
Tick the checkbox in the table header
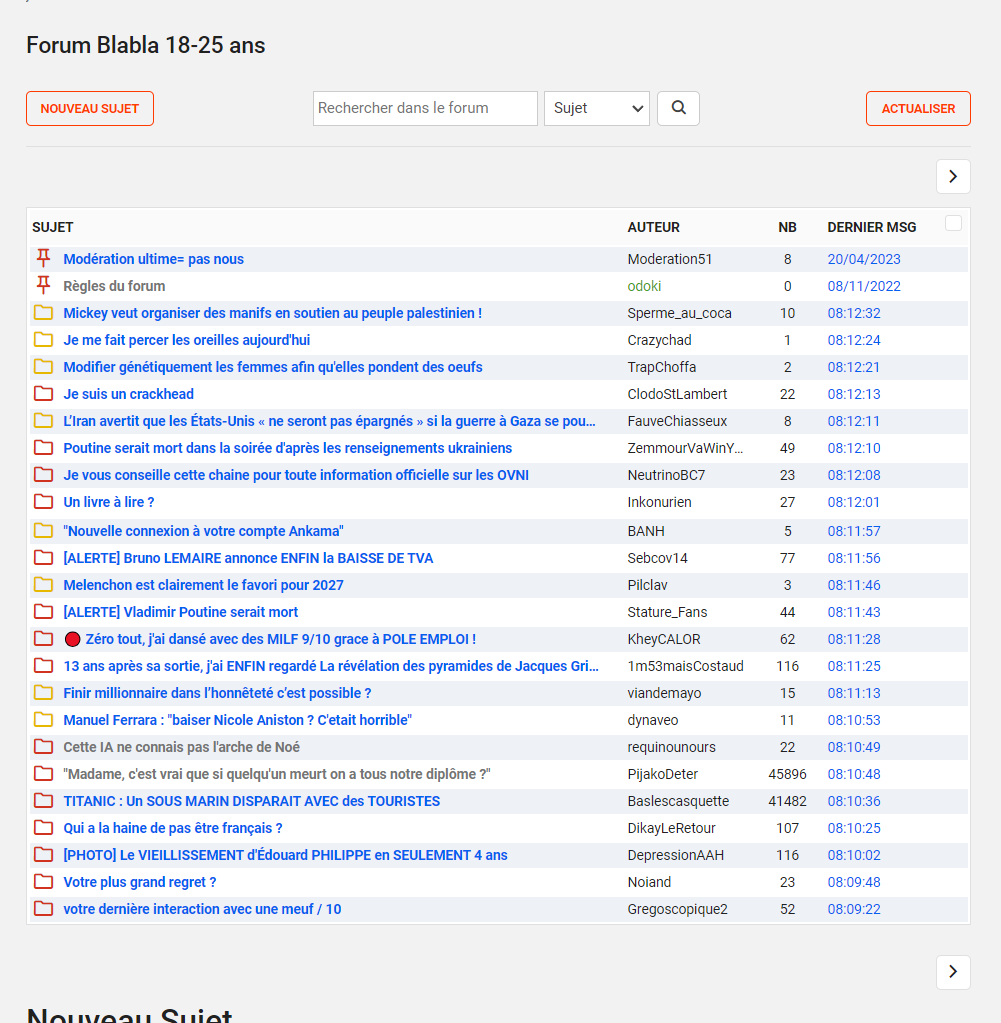(953, 223)
